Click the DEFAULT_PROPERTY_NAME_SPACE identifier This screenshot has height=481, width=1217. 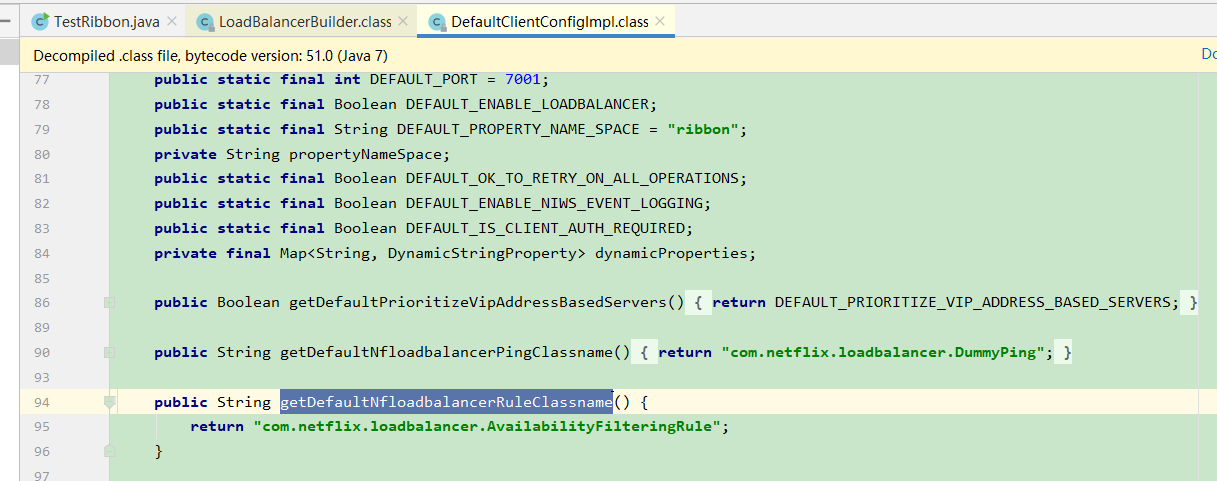(x=519, y=129)
